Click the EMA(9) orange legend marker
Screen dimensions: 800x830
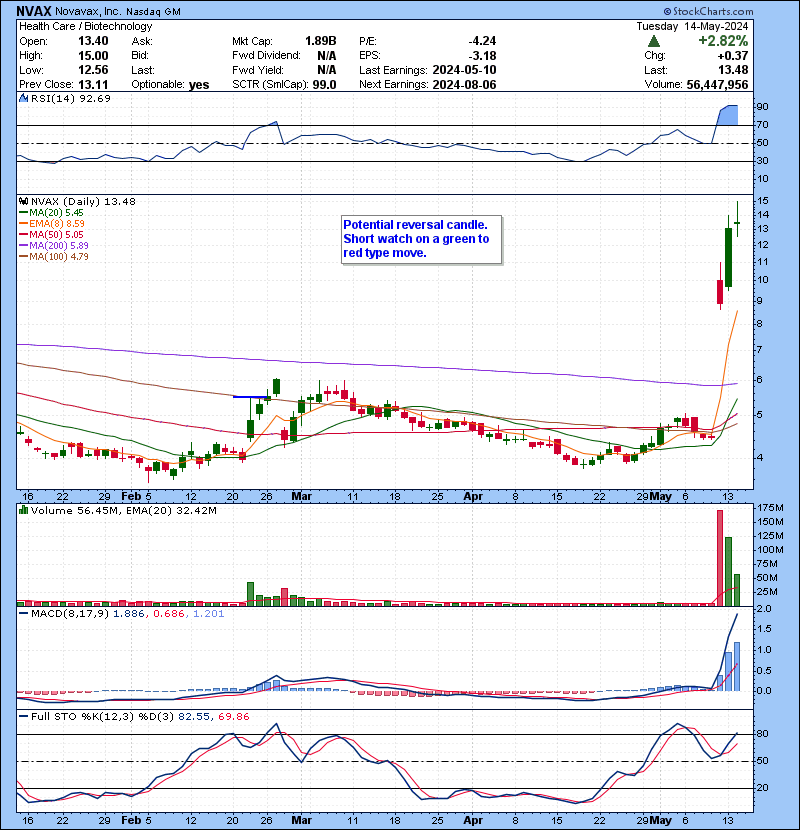point(23,225)
